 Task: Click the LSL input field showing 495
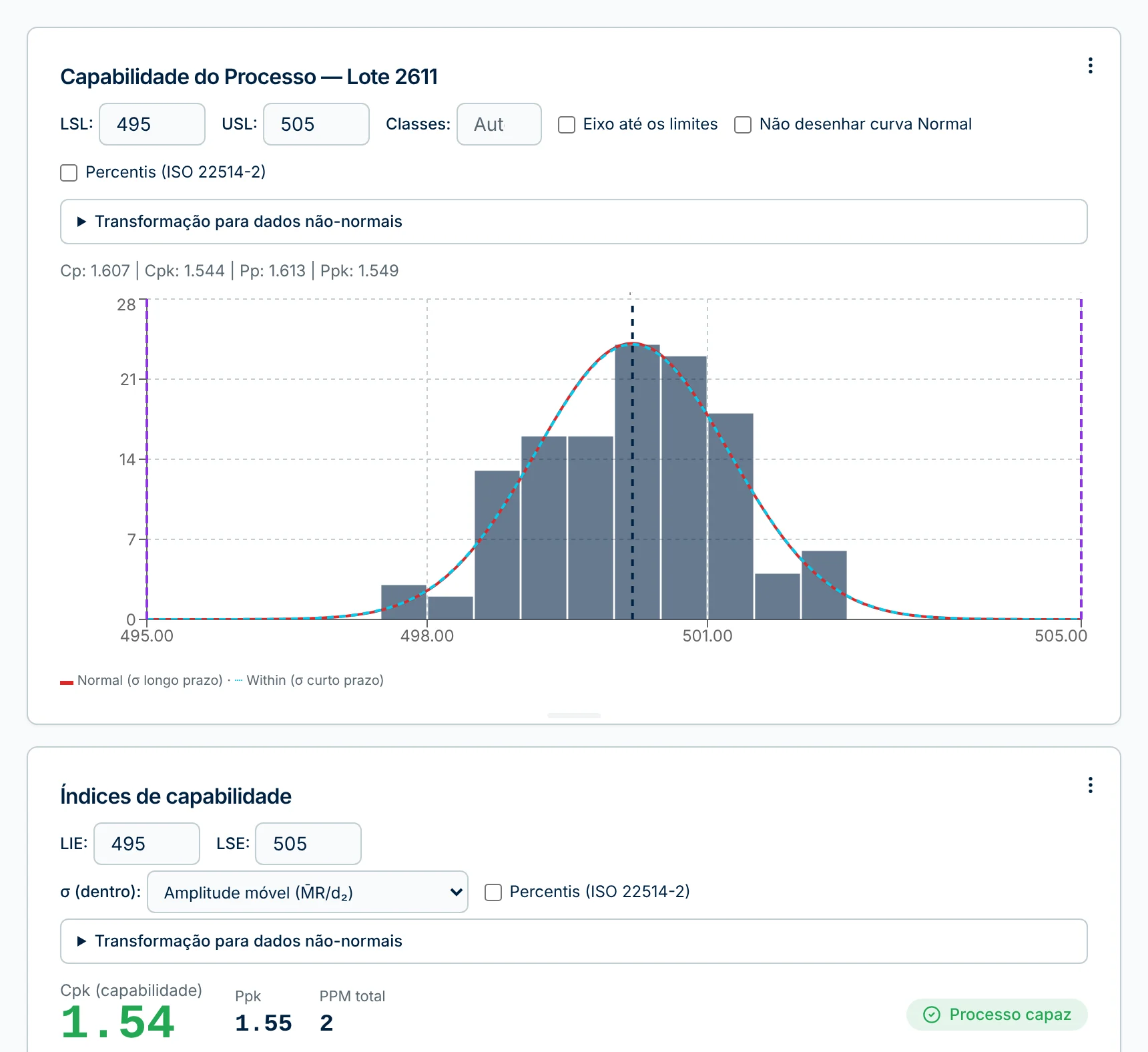[152, 124]
